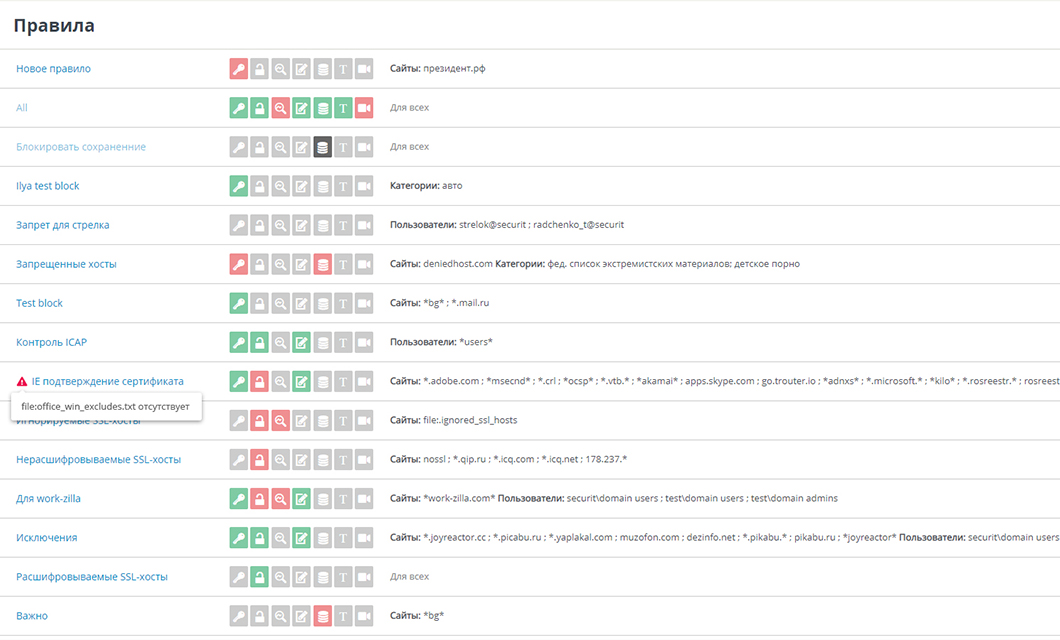This screenshot has height=640, width=1060.
Task: Open the Ilya test block rule
Action: click(47, 186)
